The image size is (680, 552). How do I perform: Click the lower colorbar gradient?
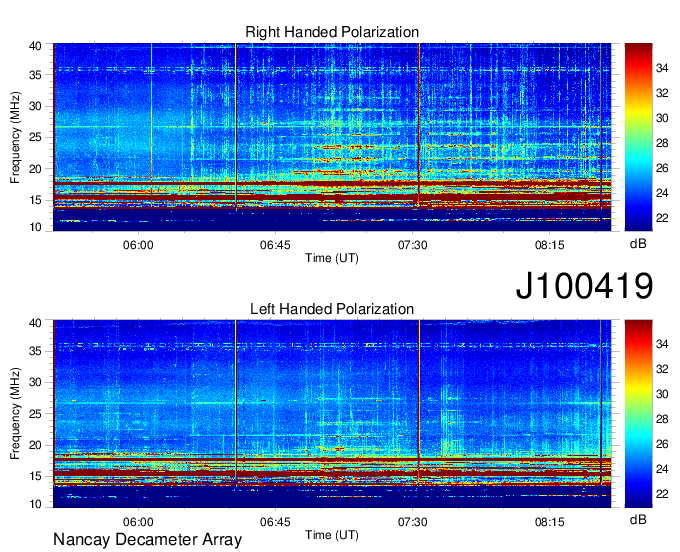pos(638,413)
